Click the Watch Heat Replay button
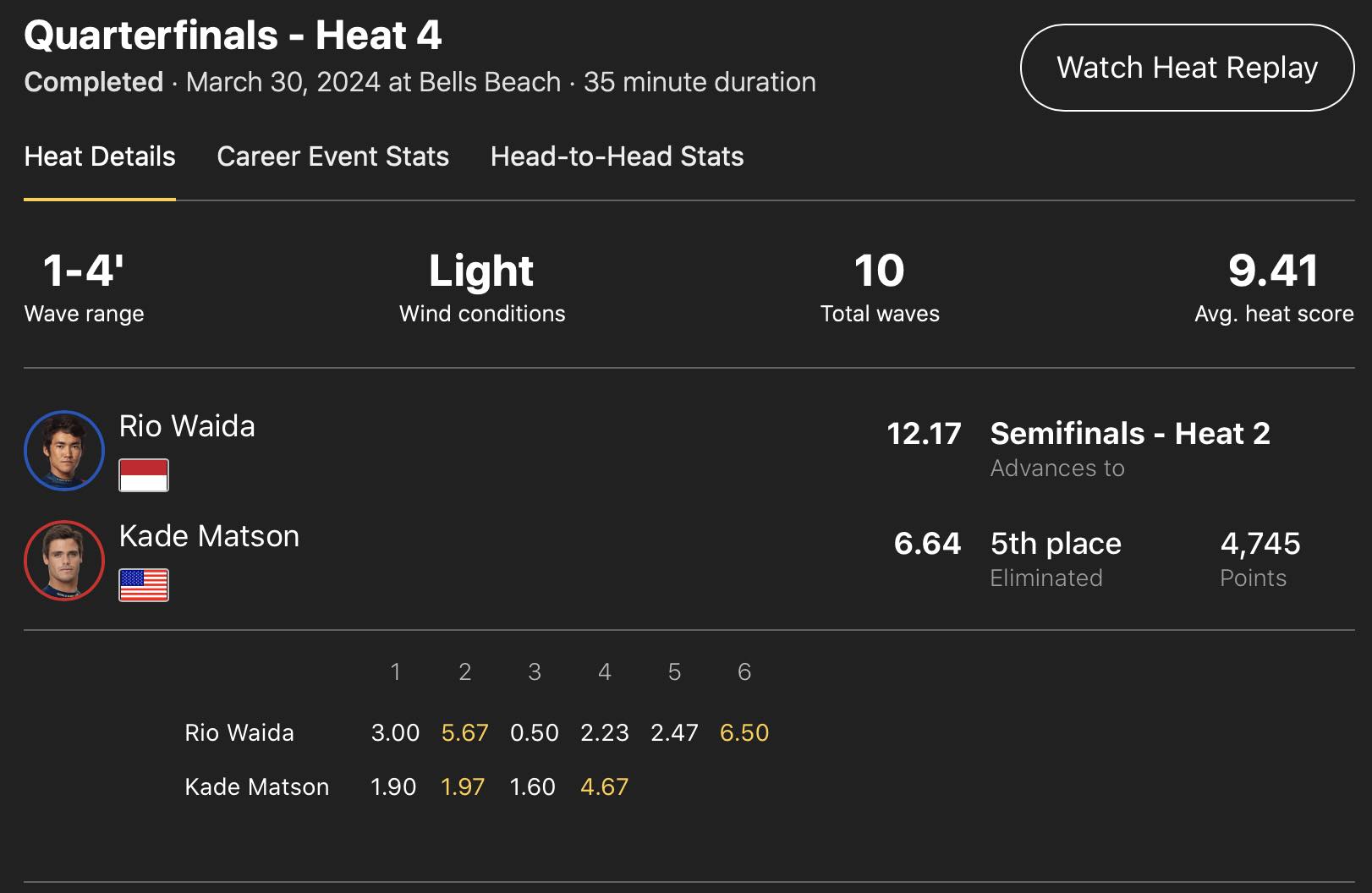The image size is (1372, 893). pos(1187,68)
